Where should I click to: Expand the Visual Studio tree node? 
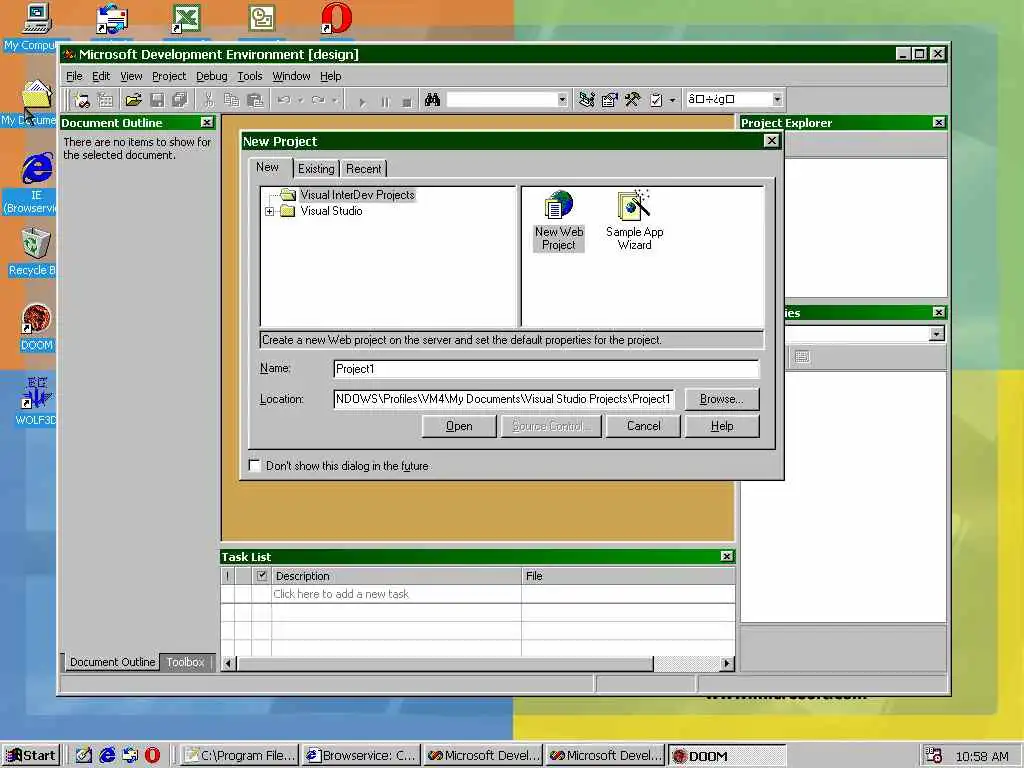269,212
